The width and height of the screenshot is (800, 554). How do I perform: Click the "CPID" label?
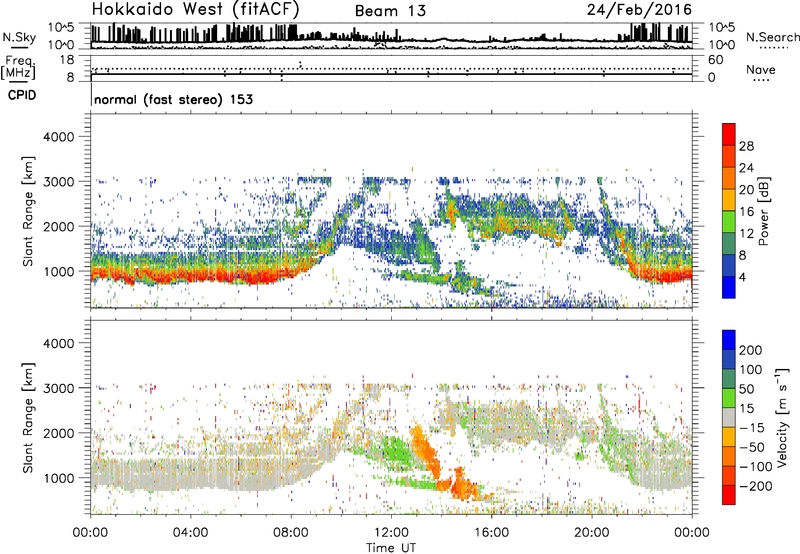tap(22, 95)
